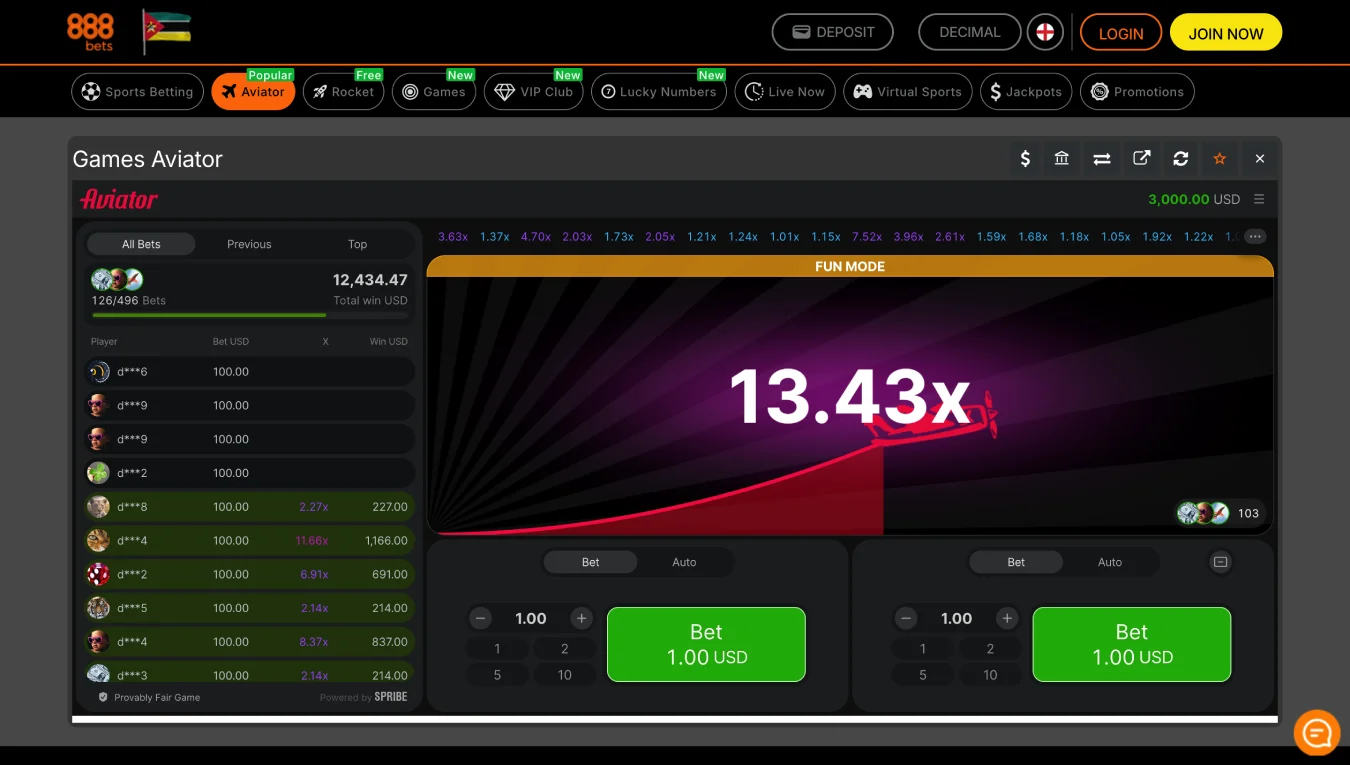1350x765 pixels.
Task: Open the Aviator hamburger menu
Action: pyautogui.click(x=1259, y=199)
